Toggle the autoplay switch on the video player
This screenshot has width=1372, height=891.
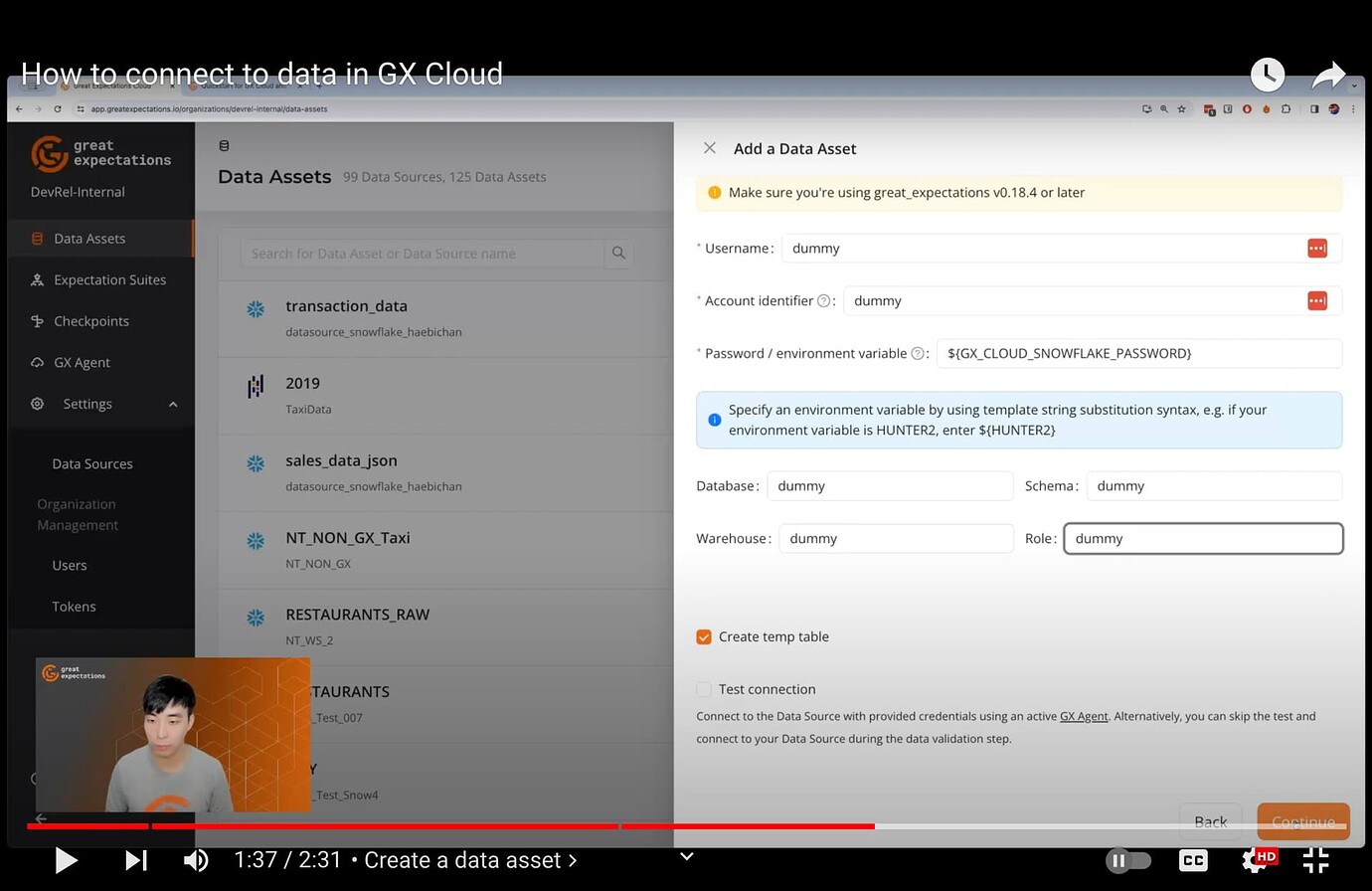(1128, 860)
